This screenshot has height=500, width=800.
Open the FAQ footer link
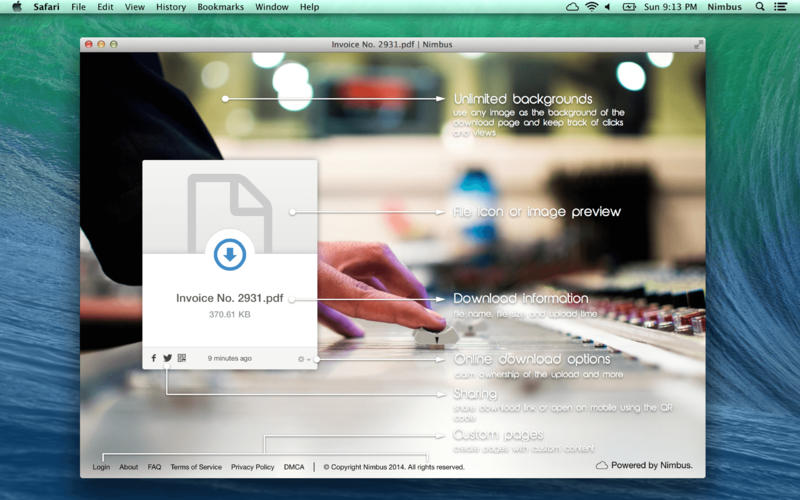coord(154,467)
